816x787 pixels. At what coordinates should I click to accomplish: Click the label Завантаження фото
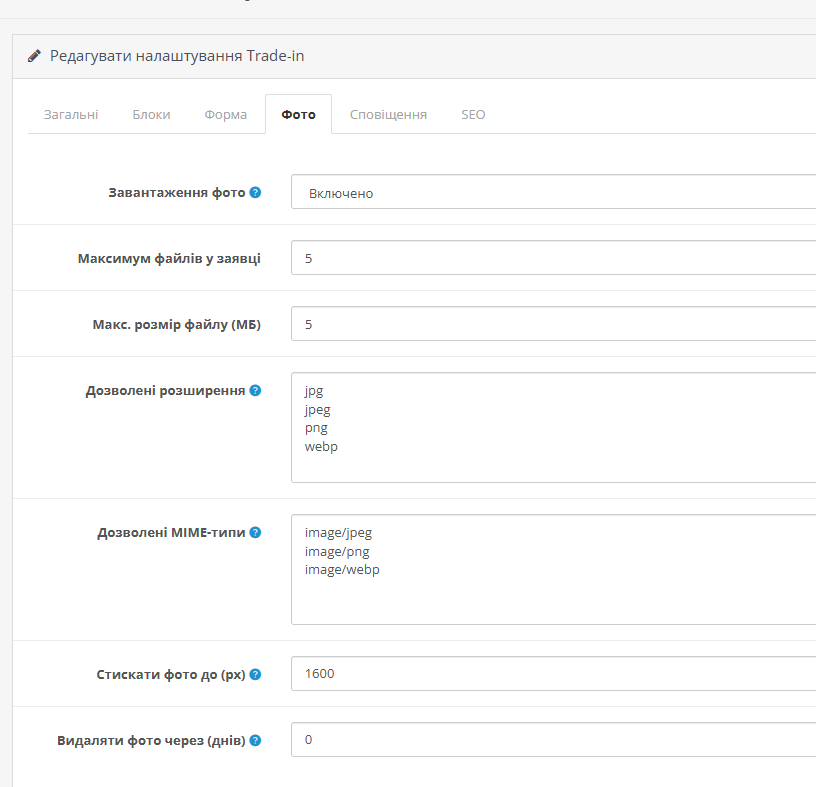click(x=176, y=193)
